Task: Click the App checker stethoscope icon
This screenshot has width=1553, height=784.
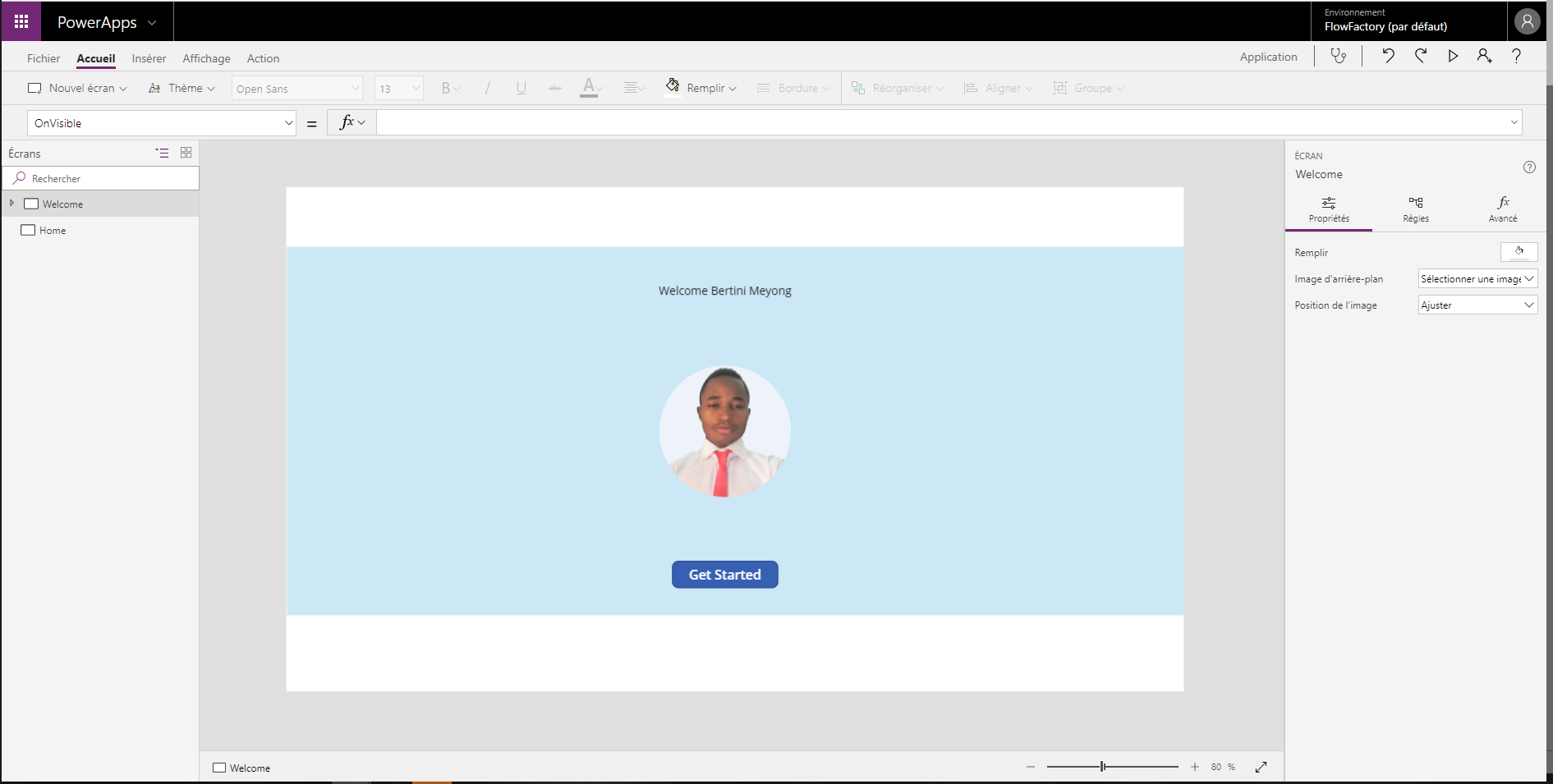Action: click(1339, 56)
